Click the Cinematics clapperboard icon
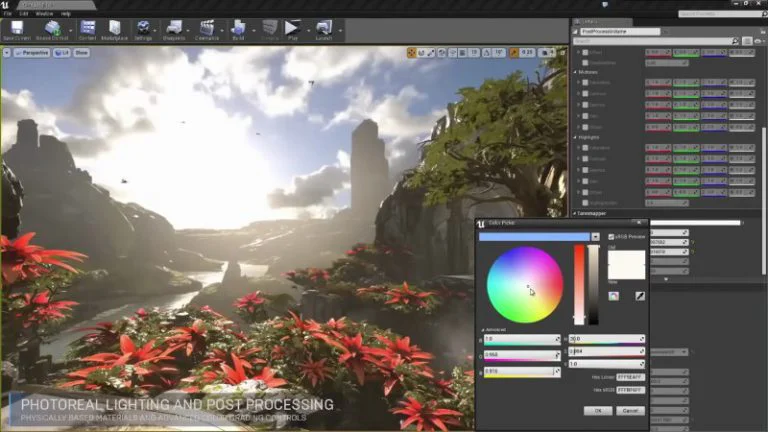768x432 pixels. [207, 29]
